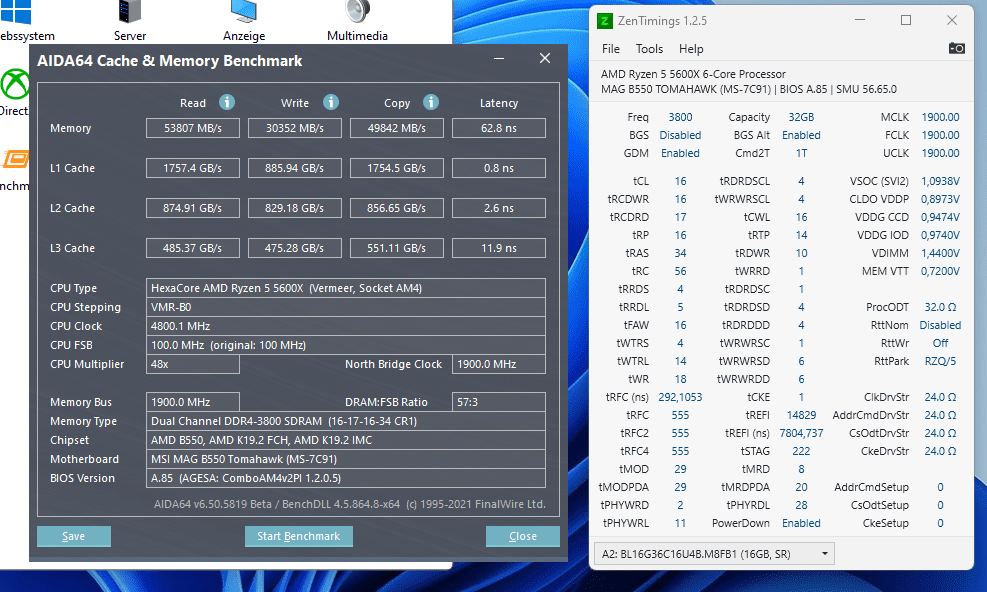
Task: Click L2 Cache latency 2.6 ns
Action: (499, 208)
